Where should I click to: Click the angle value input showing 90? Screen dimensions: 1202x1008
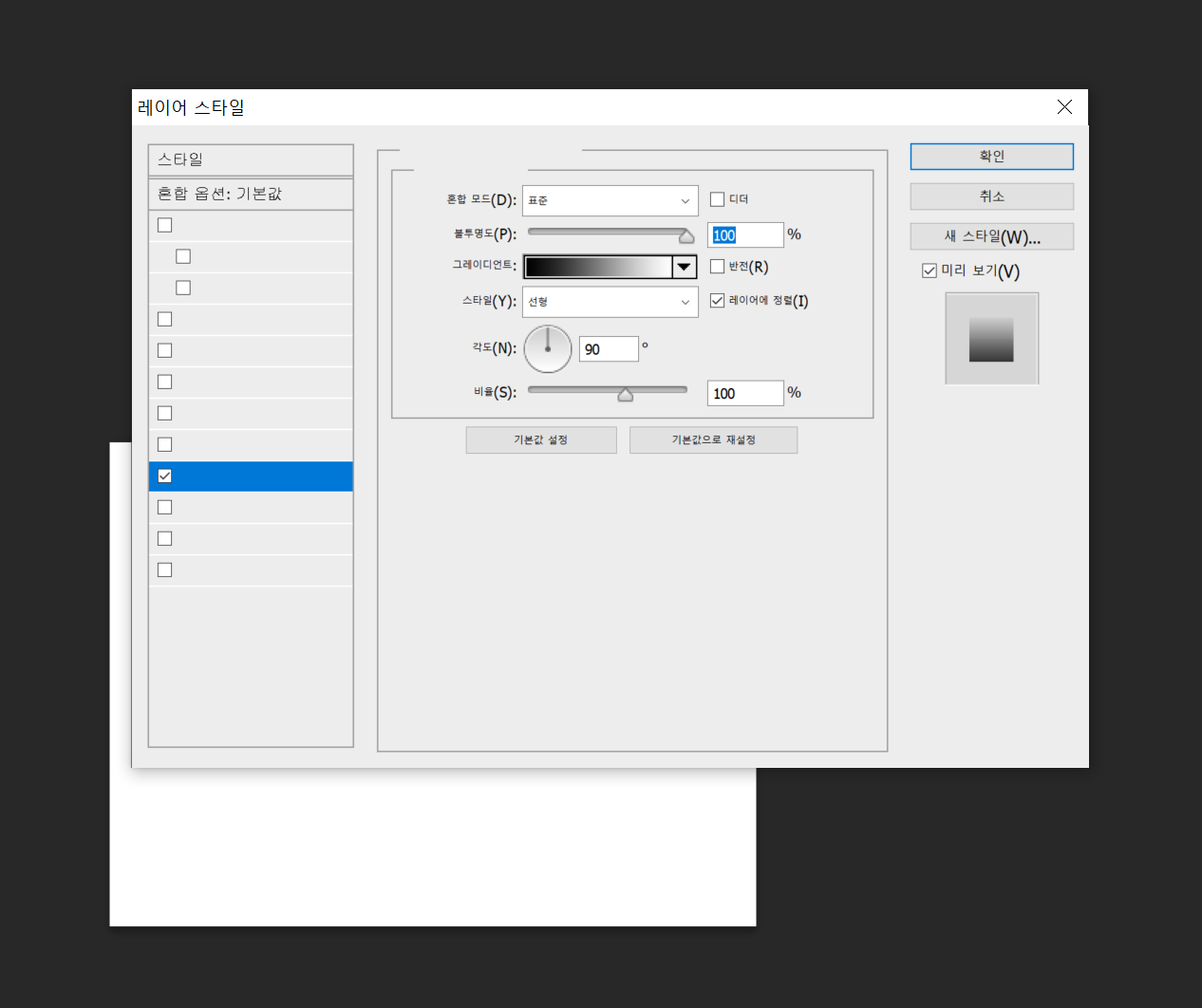608,348
